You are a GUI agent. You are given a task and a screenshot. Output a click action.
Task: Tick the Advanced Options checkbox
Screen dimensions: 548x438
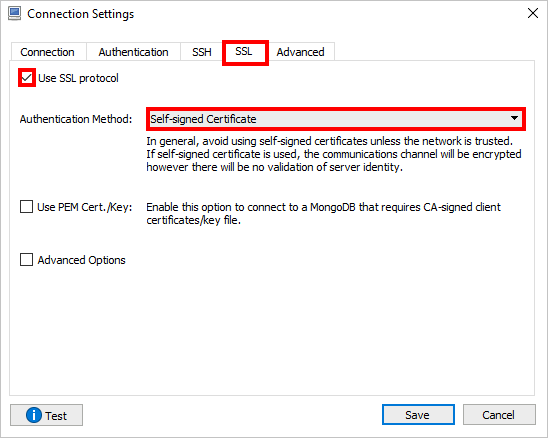click(x=27, y=260)
